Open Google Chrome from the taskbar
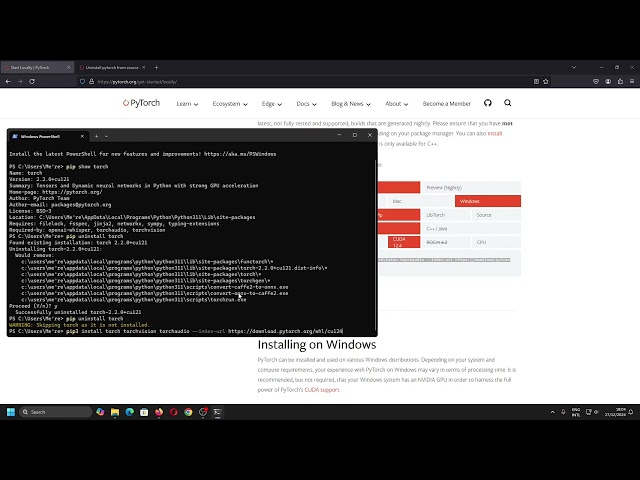Image resolution: width=640 pixels, height=480 pixels. pyautogui.click(x=188, y=412)
